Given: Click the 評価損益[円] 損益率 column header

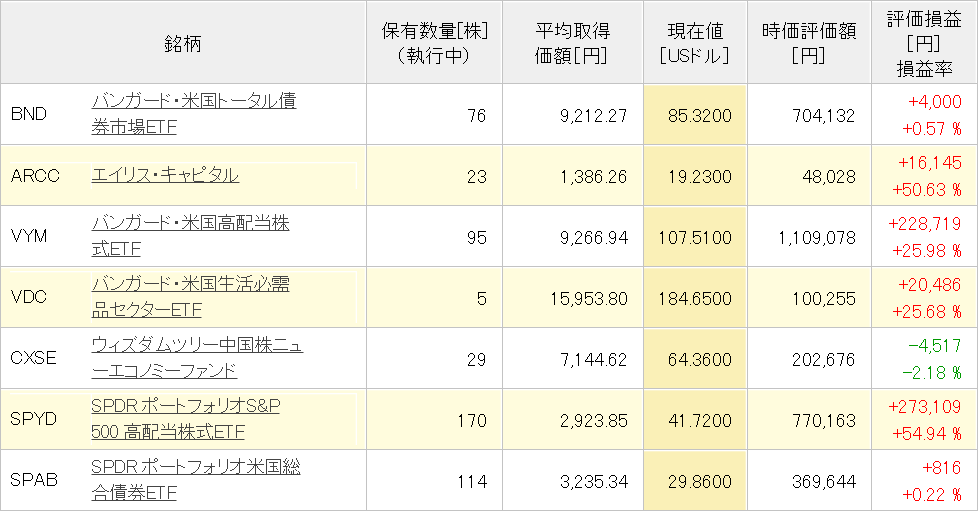Looking at the screenshot, I should [920, 42].
